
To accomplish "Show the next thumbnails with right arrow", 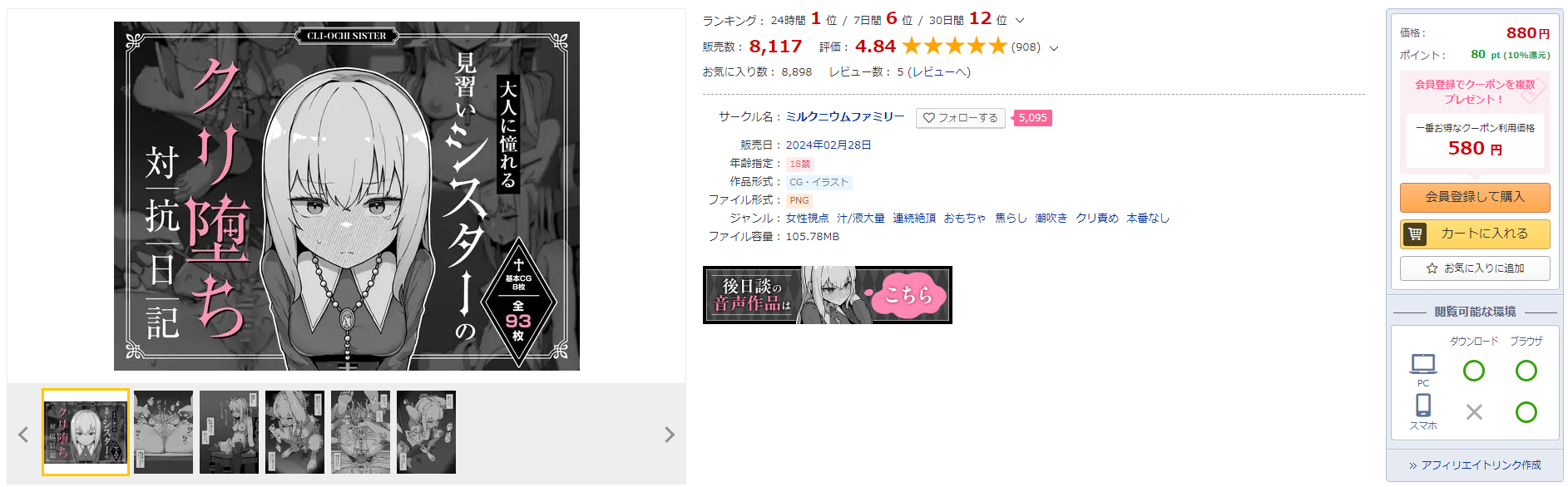I will coord(670,435).
